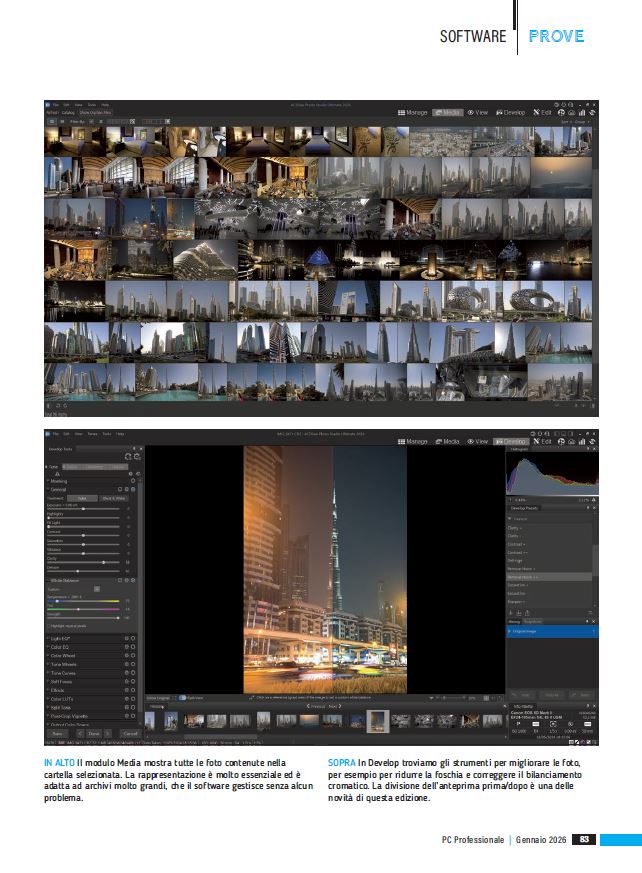Screen dimensions: 642x873
Task: Click the Masking circle icon
Action: point(133,480)
